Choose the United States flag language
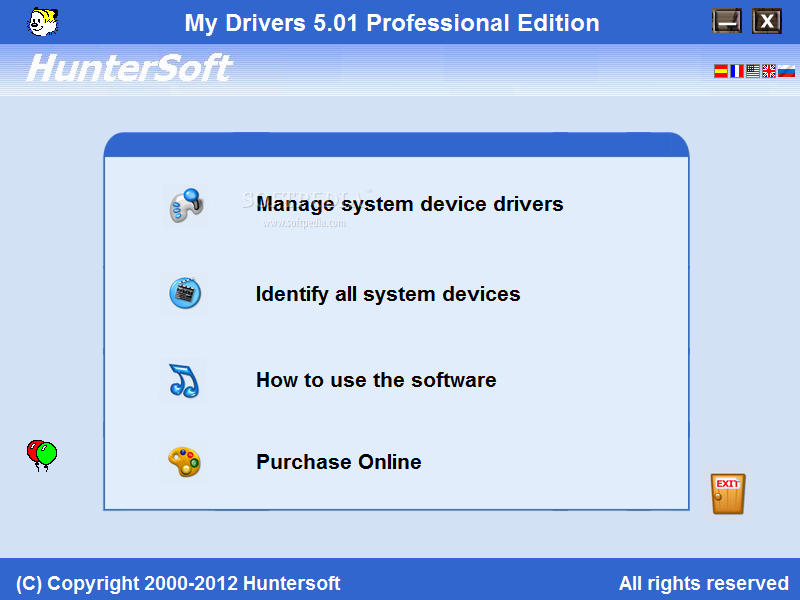The width and height of the screenshot is (800, 600). (x=753, y=71)
